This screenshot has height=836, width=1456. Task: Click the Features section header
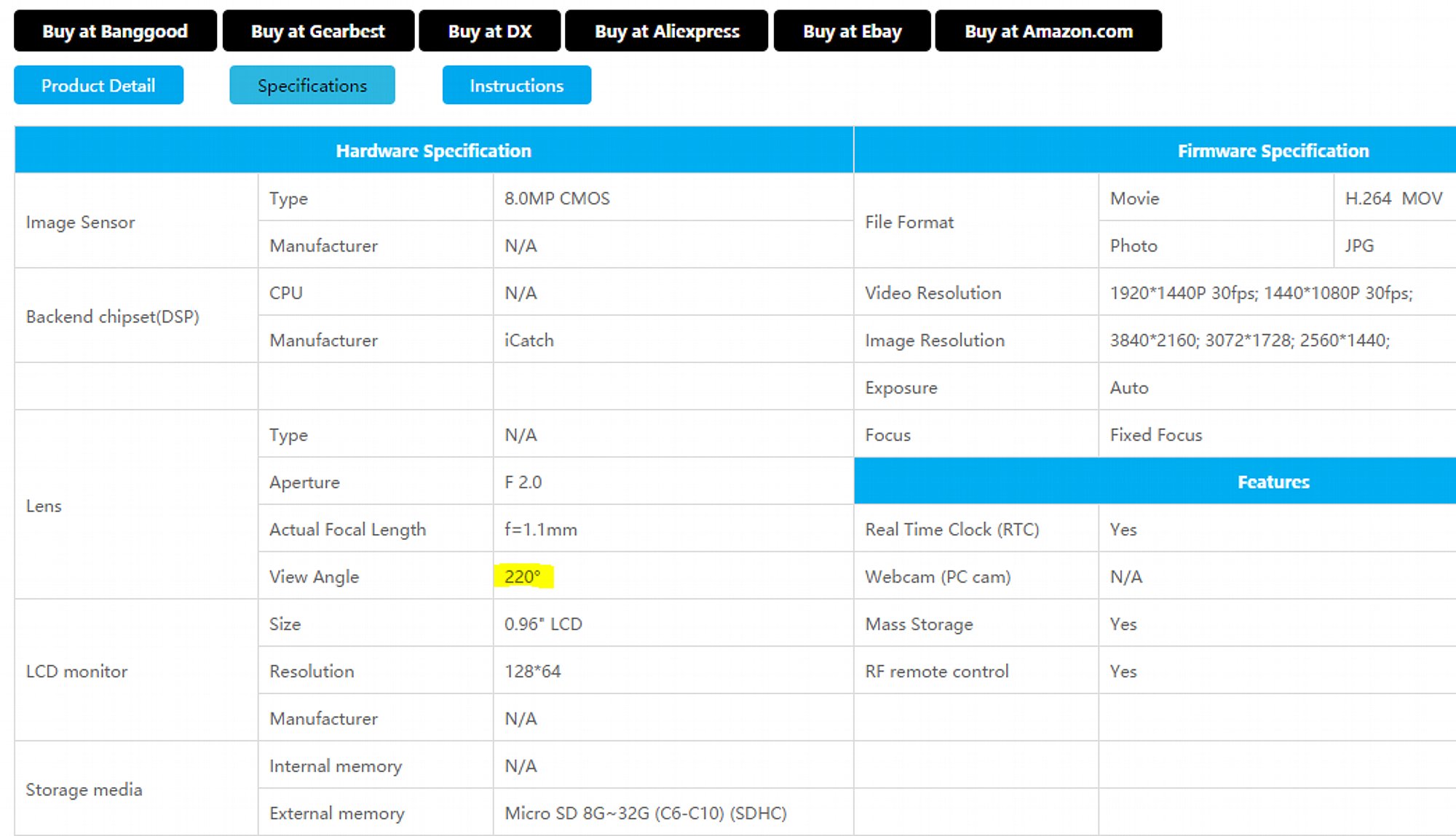tap(1273, 482)
